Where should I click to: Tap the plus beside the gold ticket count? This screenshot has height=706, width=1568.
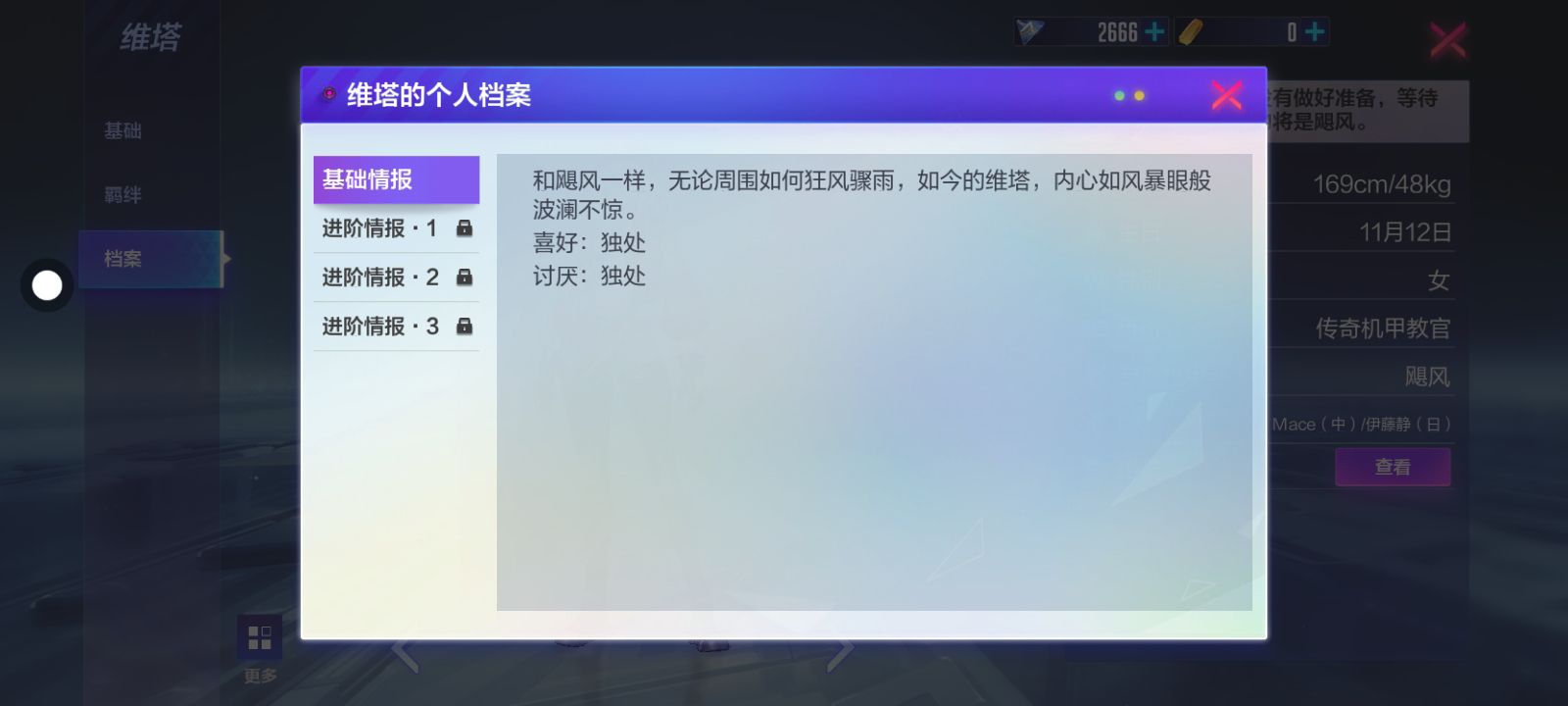pos(1314,32)
